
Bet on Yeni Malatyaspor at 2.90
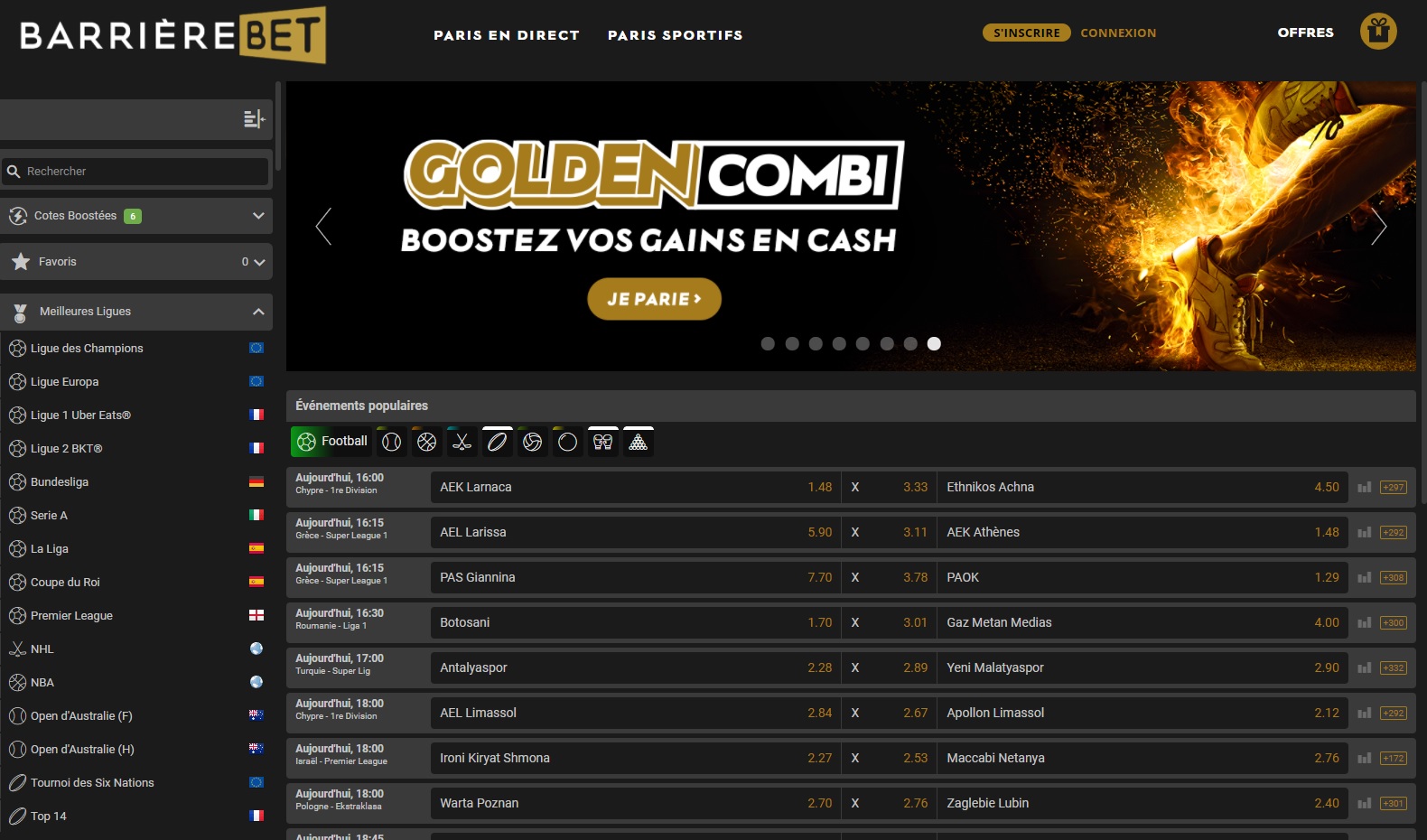1143,667
